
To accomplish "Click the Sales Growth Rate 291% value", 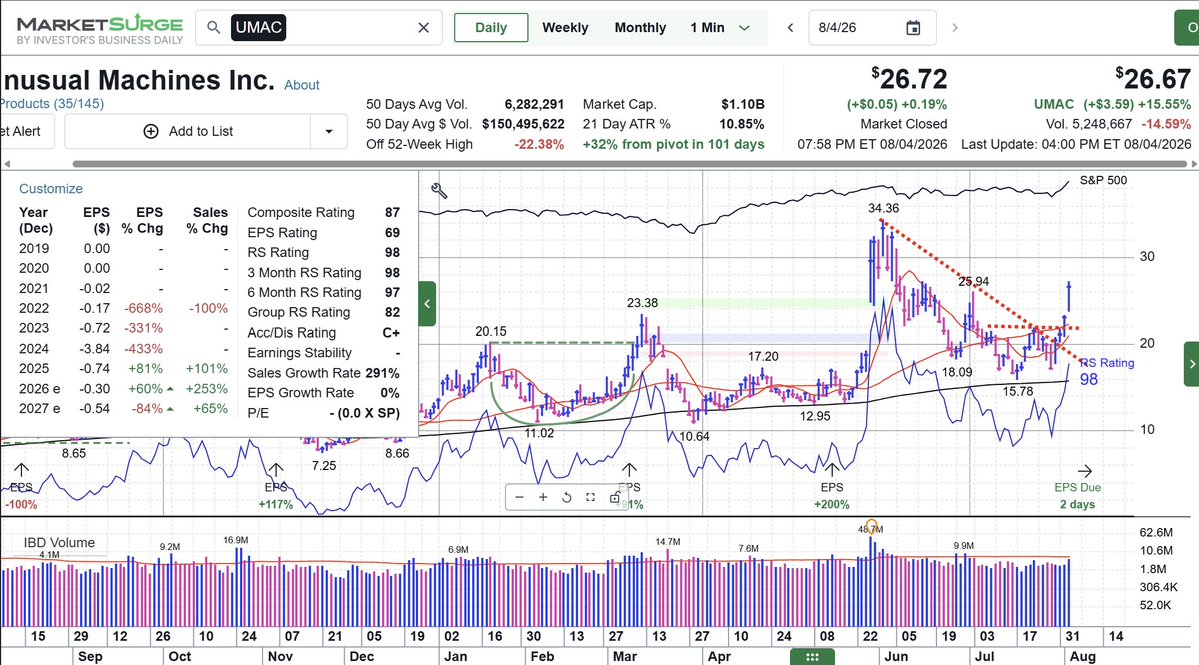I will [x=382, y=373].
